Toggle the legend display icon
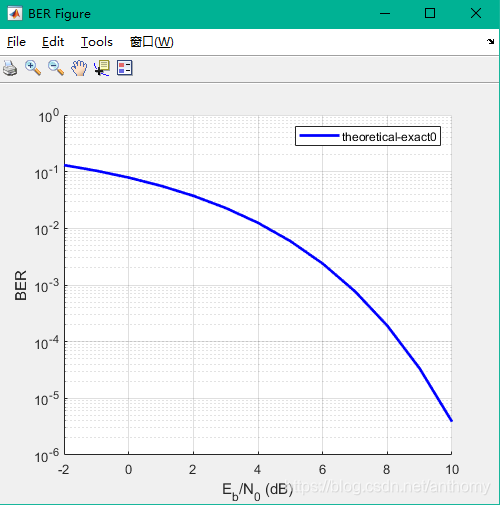 point(125,68)
